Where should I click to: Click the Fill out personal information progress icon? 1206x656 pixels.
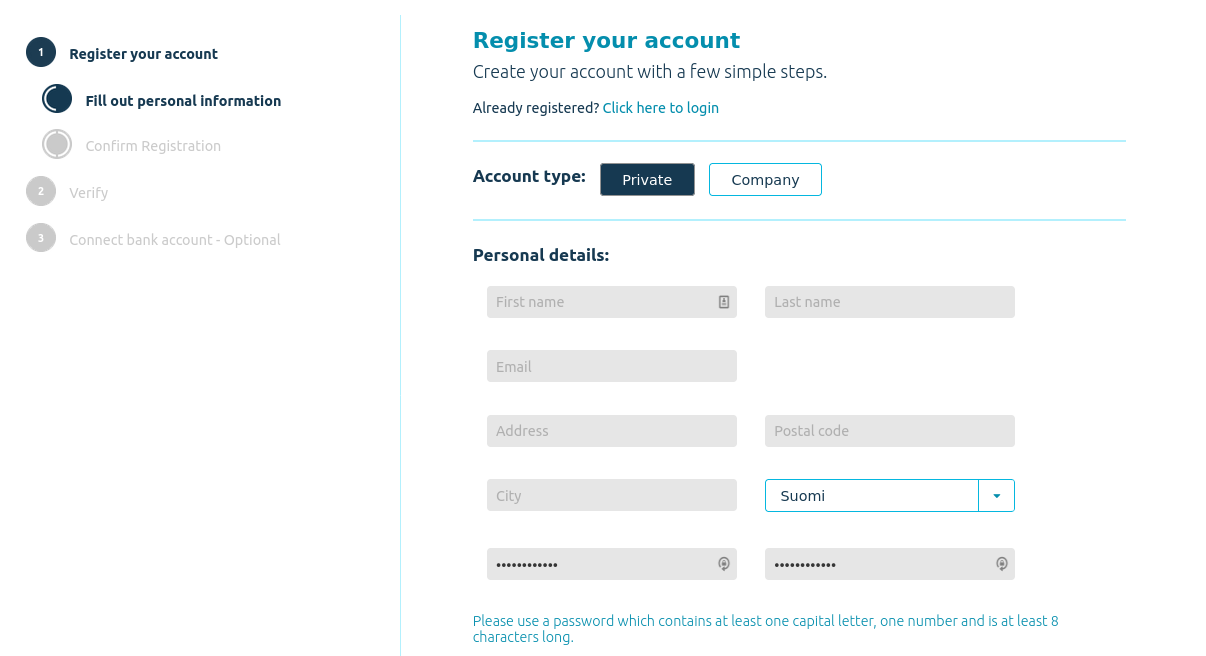pos(57,98)
